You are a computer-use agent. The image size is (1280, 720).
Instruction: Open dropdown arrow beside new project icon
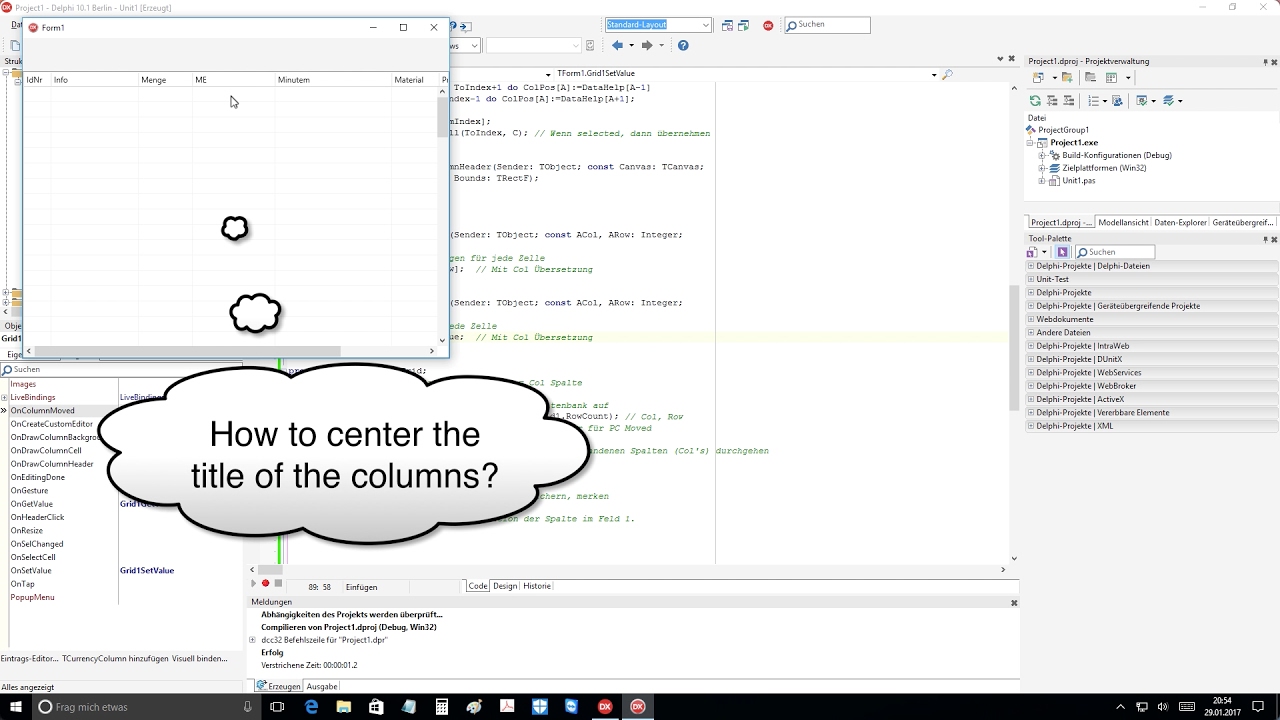1053,77
